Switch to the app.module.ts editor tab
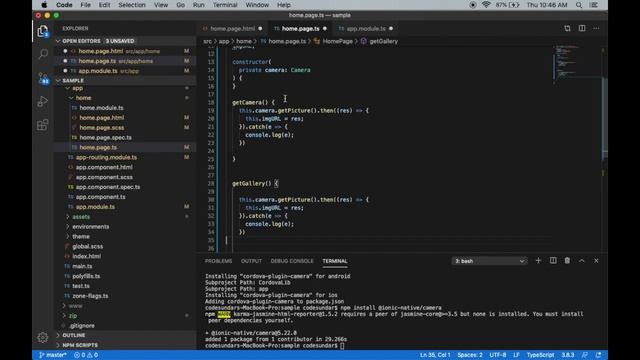Image resolution: width=640 pixels, height=360 pixels. click(366, 29)
